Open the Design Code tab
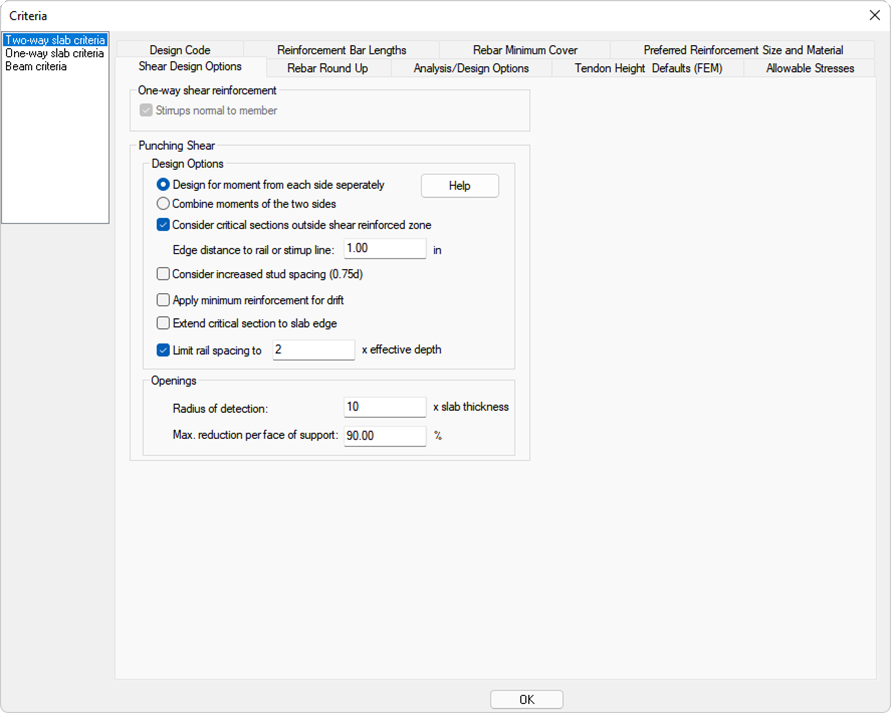The height and width of the screenshot is (713, 891). click(180, 50)
